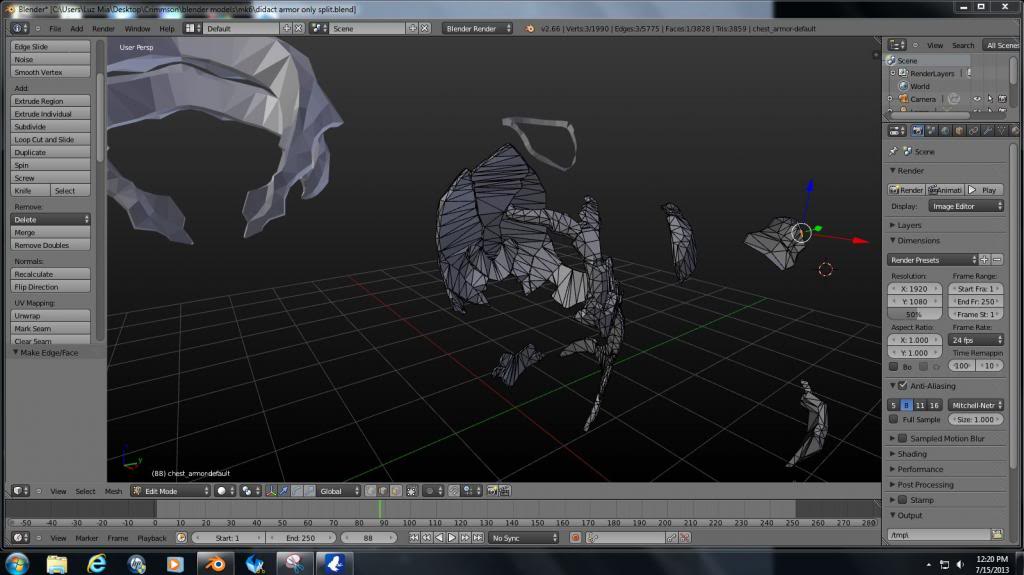Screen dimensions: 1024x575
Task: Open the Render menu in top bar
Action: tap(103, 28)
